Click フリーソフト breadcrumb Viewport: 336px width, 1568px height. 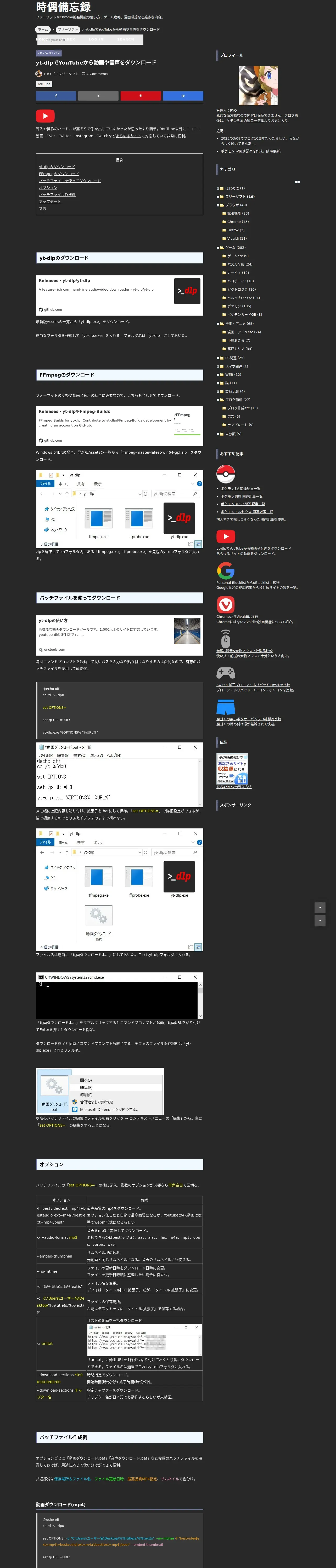click(68, 29)
